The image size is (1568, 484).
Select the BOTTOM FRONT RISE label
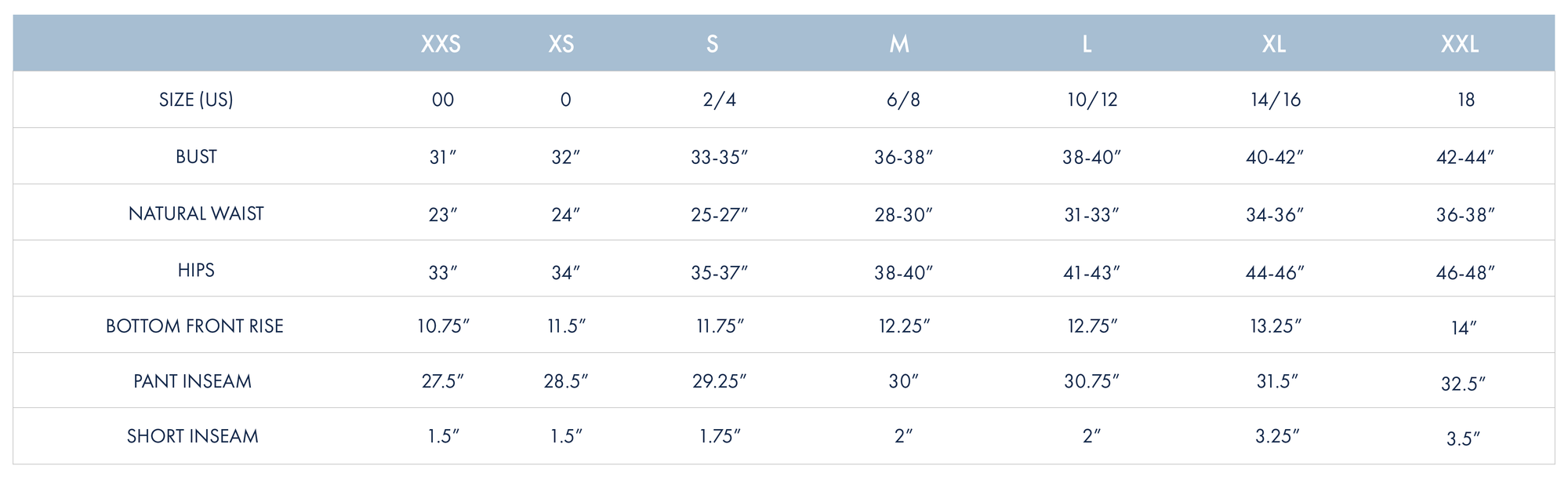pos(194,326)
